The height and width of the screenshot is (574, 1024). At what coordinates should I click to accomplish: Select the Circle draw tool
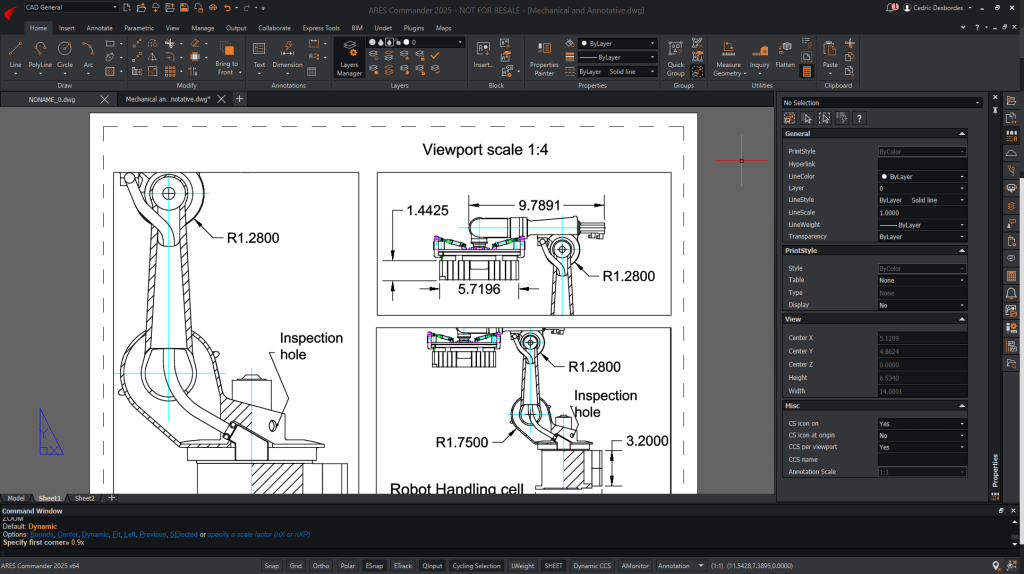pos(65,54)
